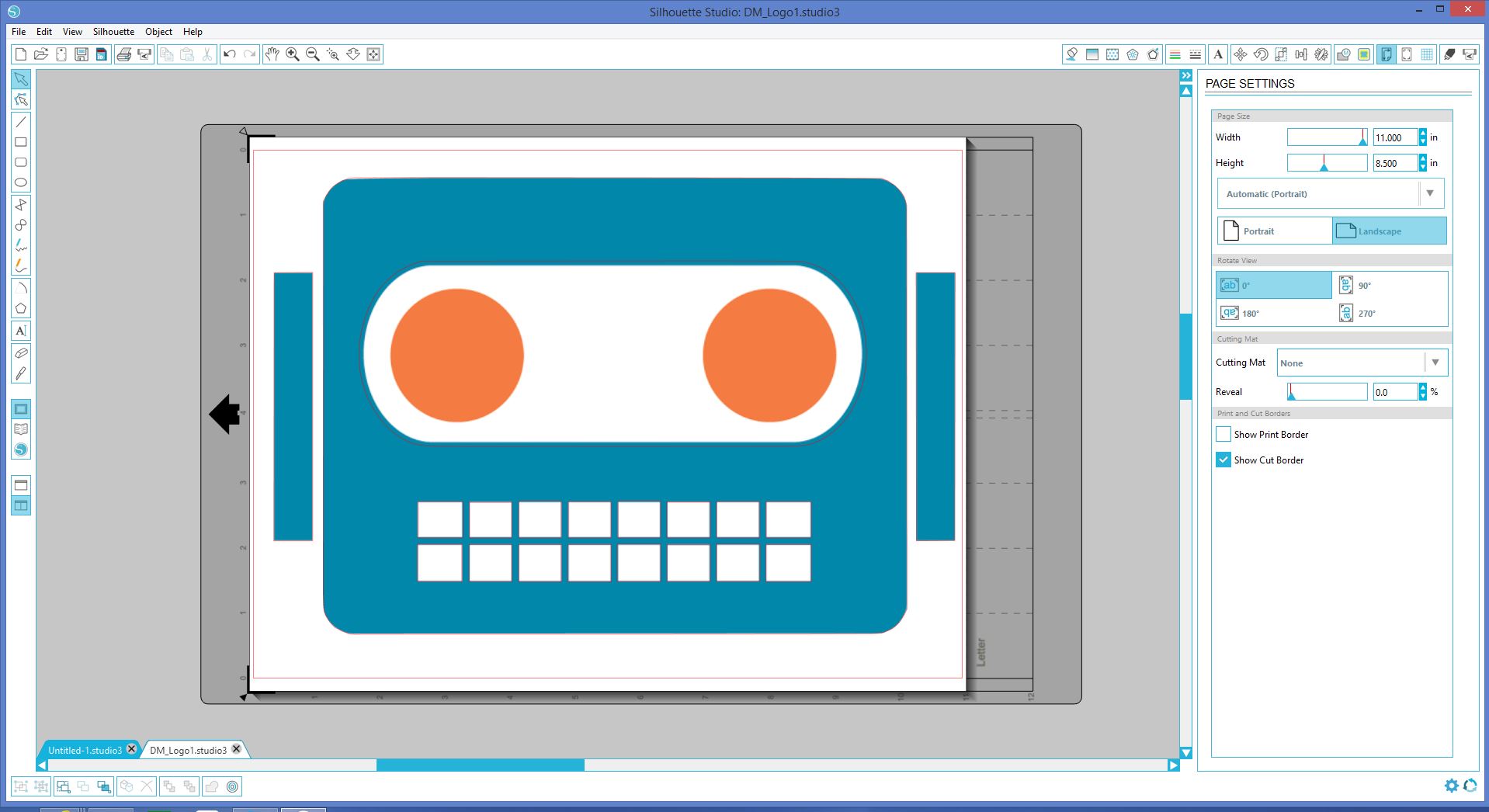Select the polygon drawing tool
The width and height of the screenshot is (1489, 812).
coord(21,308)
